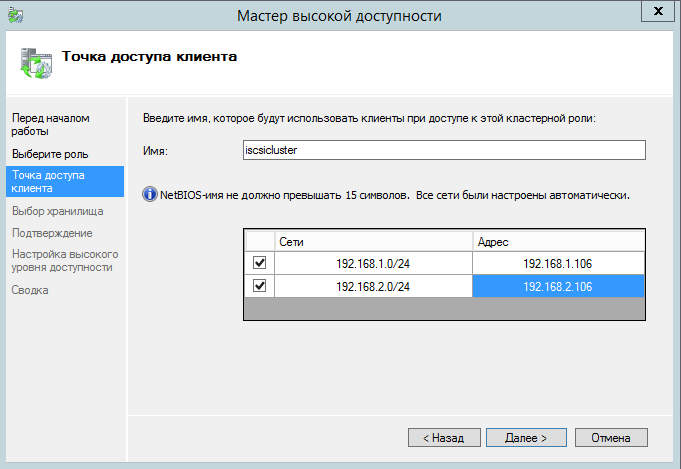Go to the 'Выберите роль' step
681x469 pixels.
50,154
